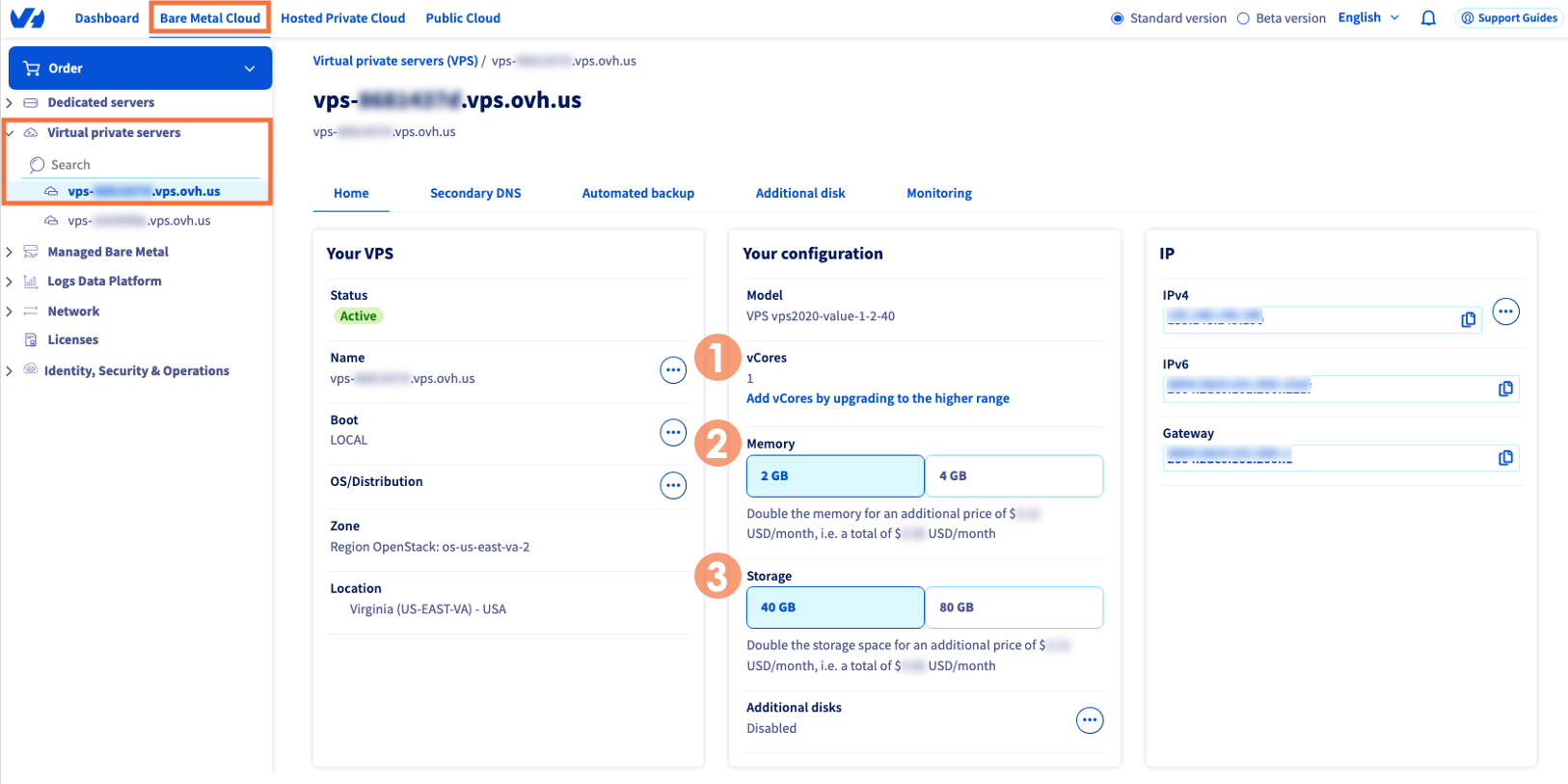Viewport: 1568px width, 784px height.
Task: Click the Network icon
Action: [31, 311]
